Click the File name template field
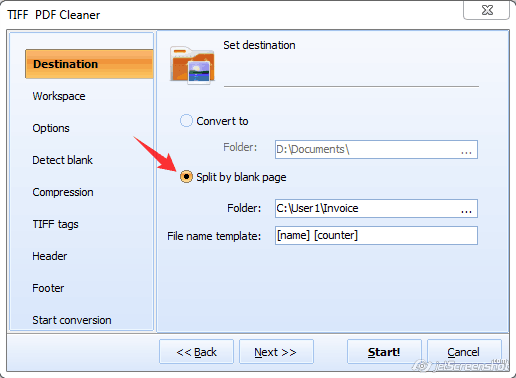The width and height of the screenshot is (516, 378). click(x=376, y=235)
